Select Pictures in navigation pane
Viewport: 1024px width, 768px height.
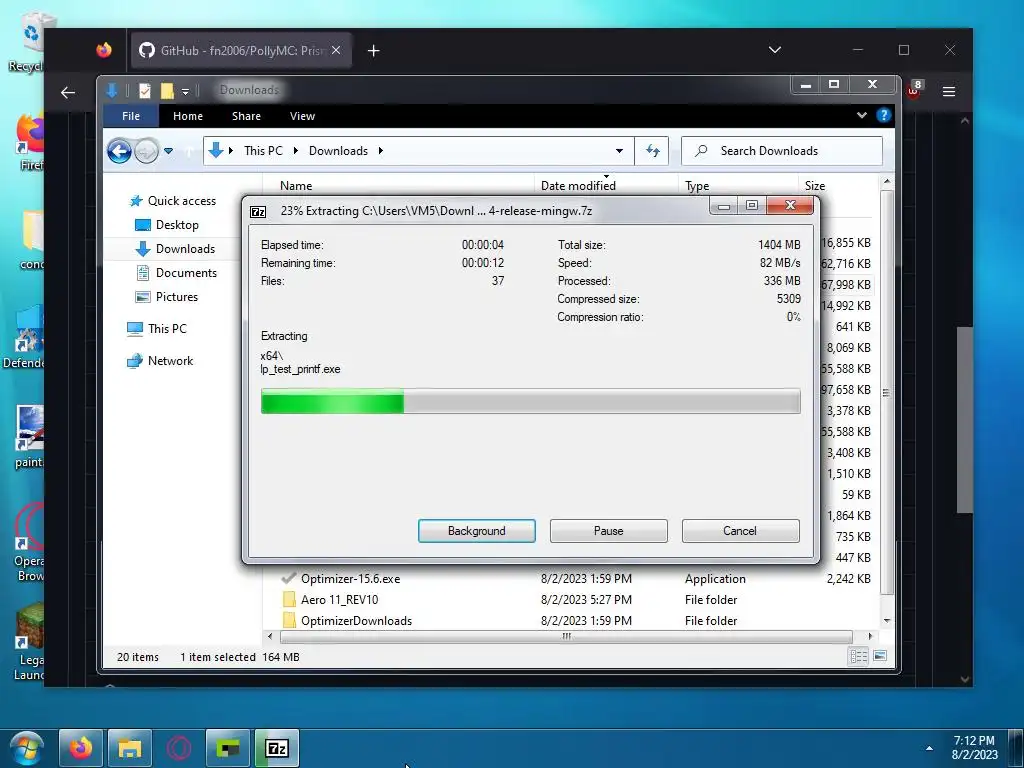pyautogui.click(x=167, y=297)
